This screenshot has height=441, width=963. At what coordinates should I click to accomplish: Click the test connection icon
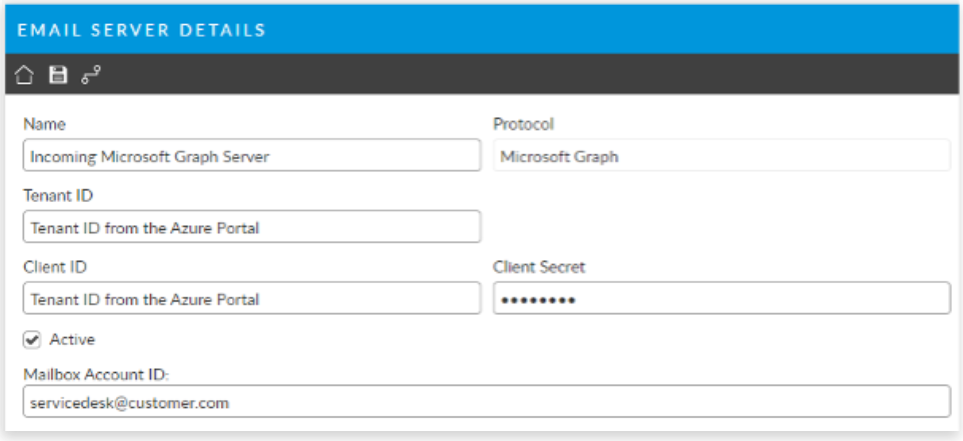91,75
